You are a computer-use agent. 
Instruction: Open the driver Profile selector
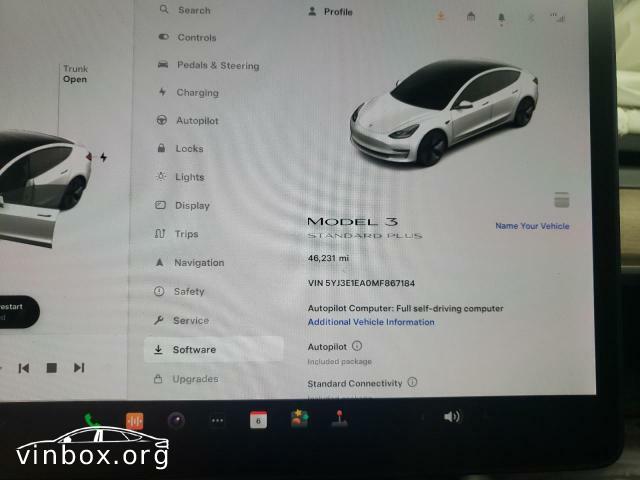pyautogui.click(x=330, y=12)
